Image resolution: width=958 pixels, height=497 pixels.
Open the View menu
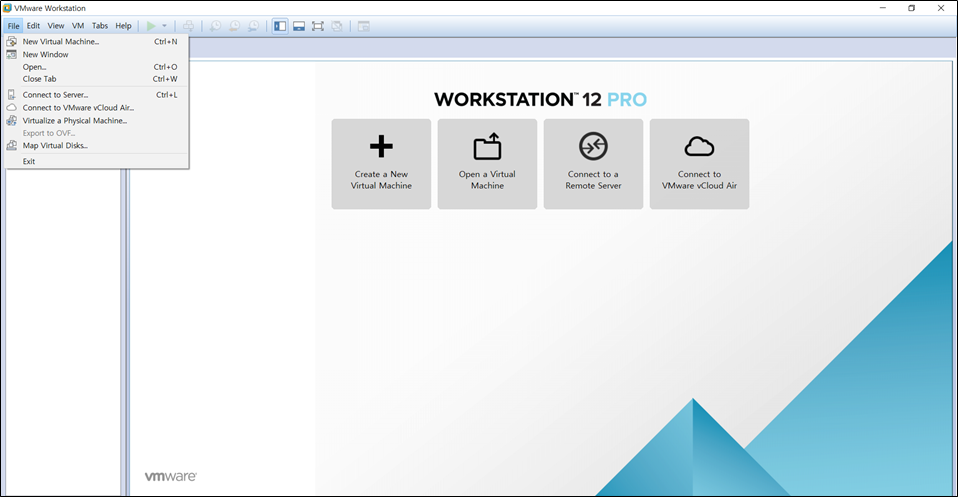pos(56,26)
